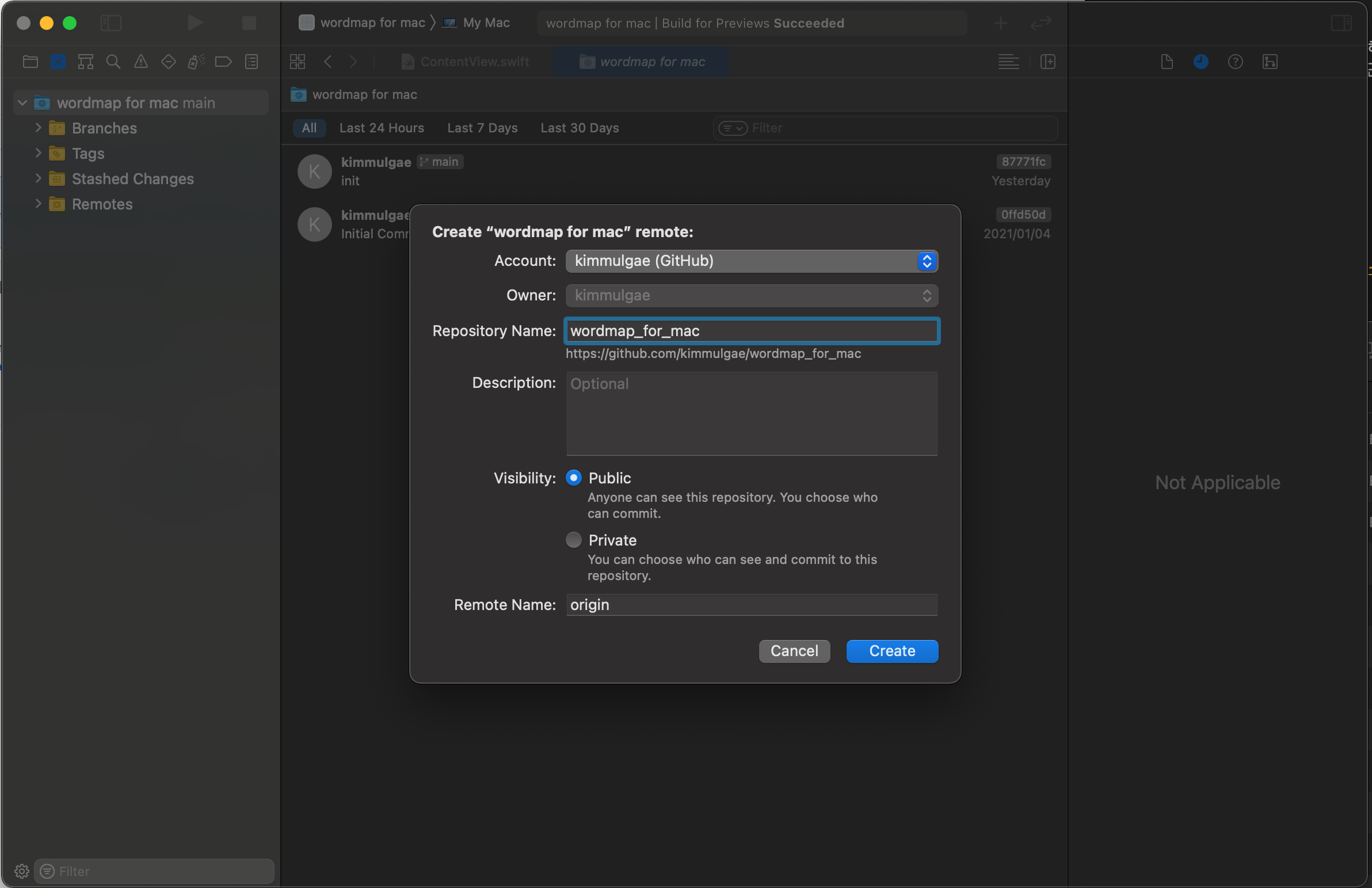Select the Last 7 Days filter
This screenshot has height=888, width=1372.
pyautogui.click(x=482, y=128)
